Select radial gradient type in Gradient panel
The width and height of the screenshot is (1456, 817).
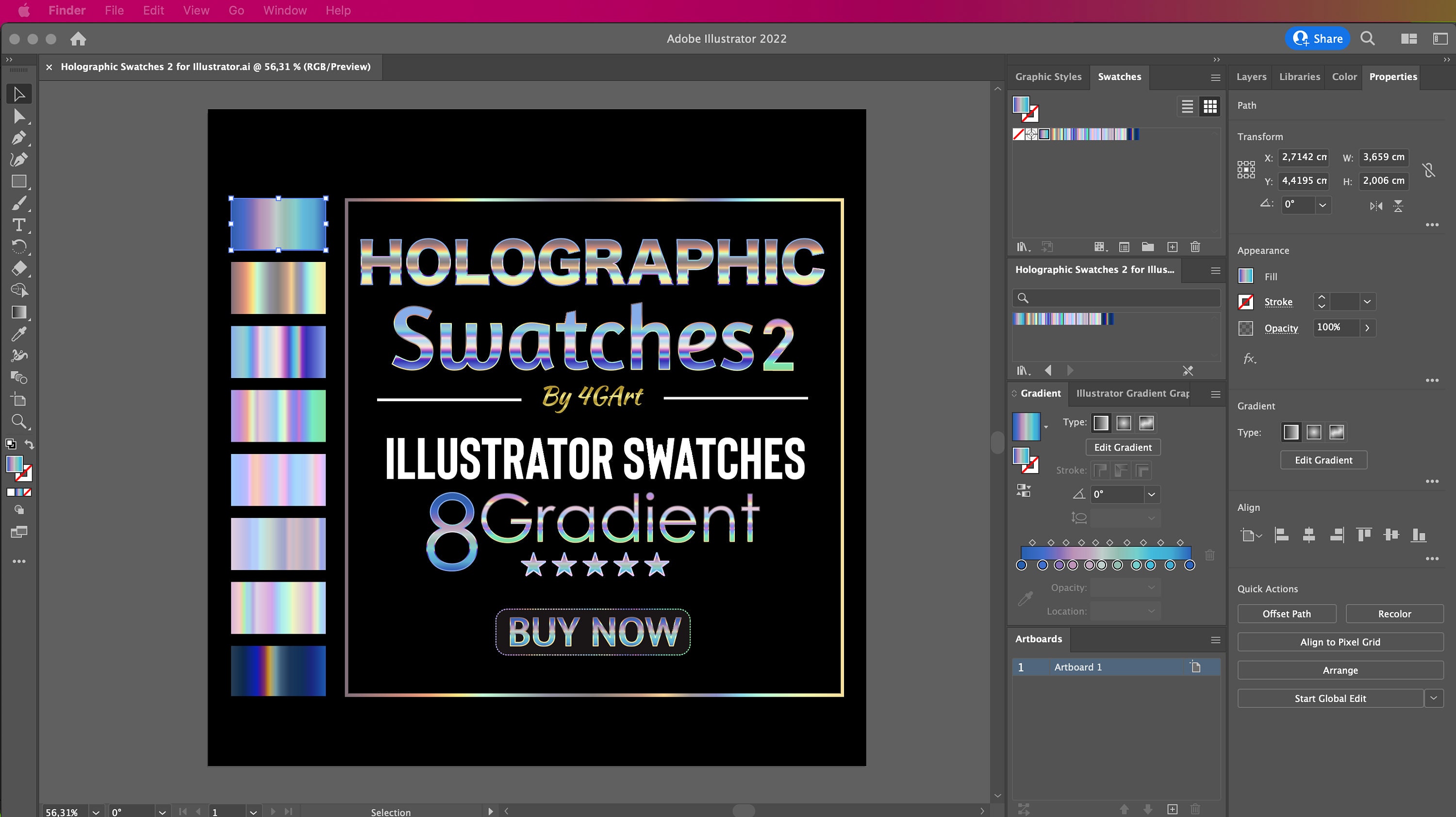1123,423
